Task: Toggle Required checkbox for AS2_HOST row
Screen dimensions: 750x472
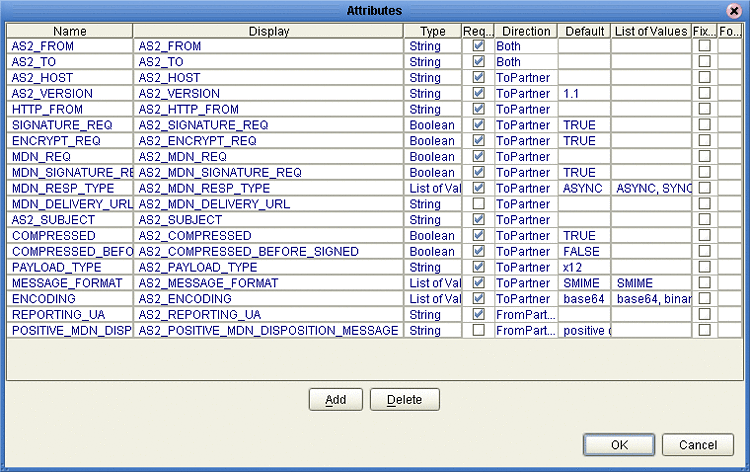Action: click(478, 77)
